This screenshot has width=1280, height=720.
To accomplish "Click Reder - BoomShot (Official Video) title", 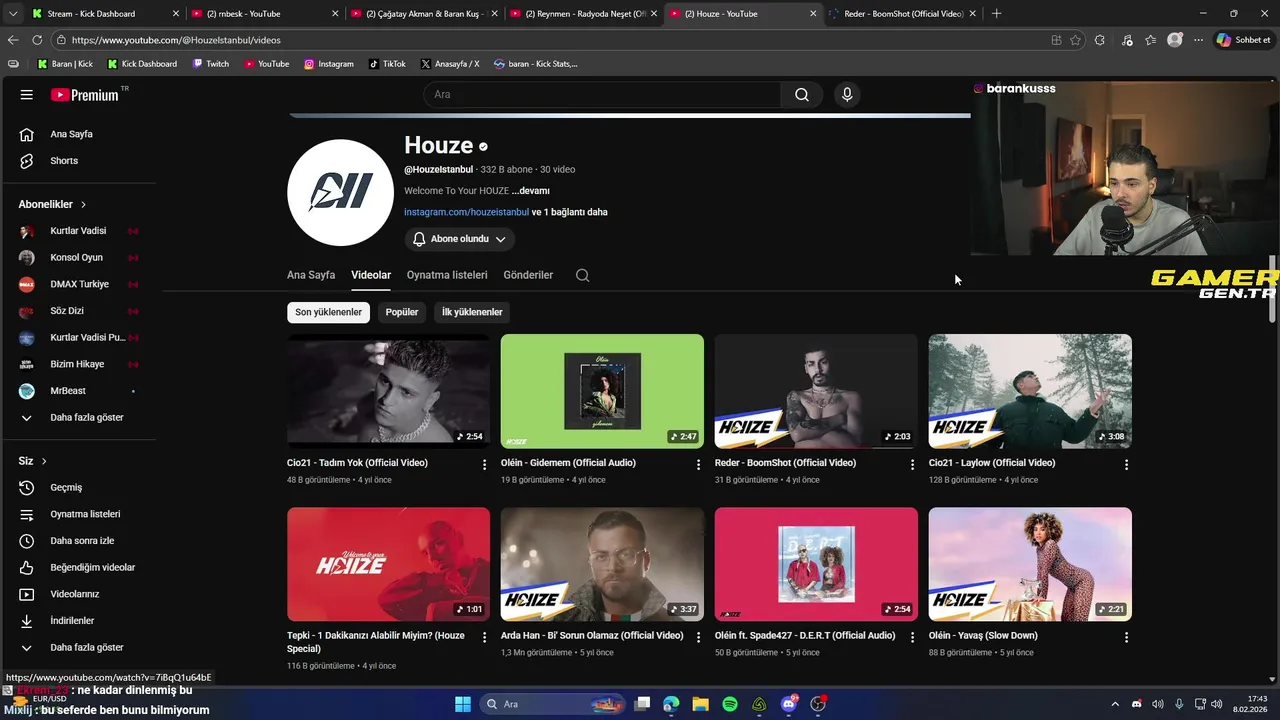I will tap(785, 463).
